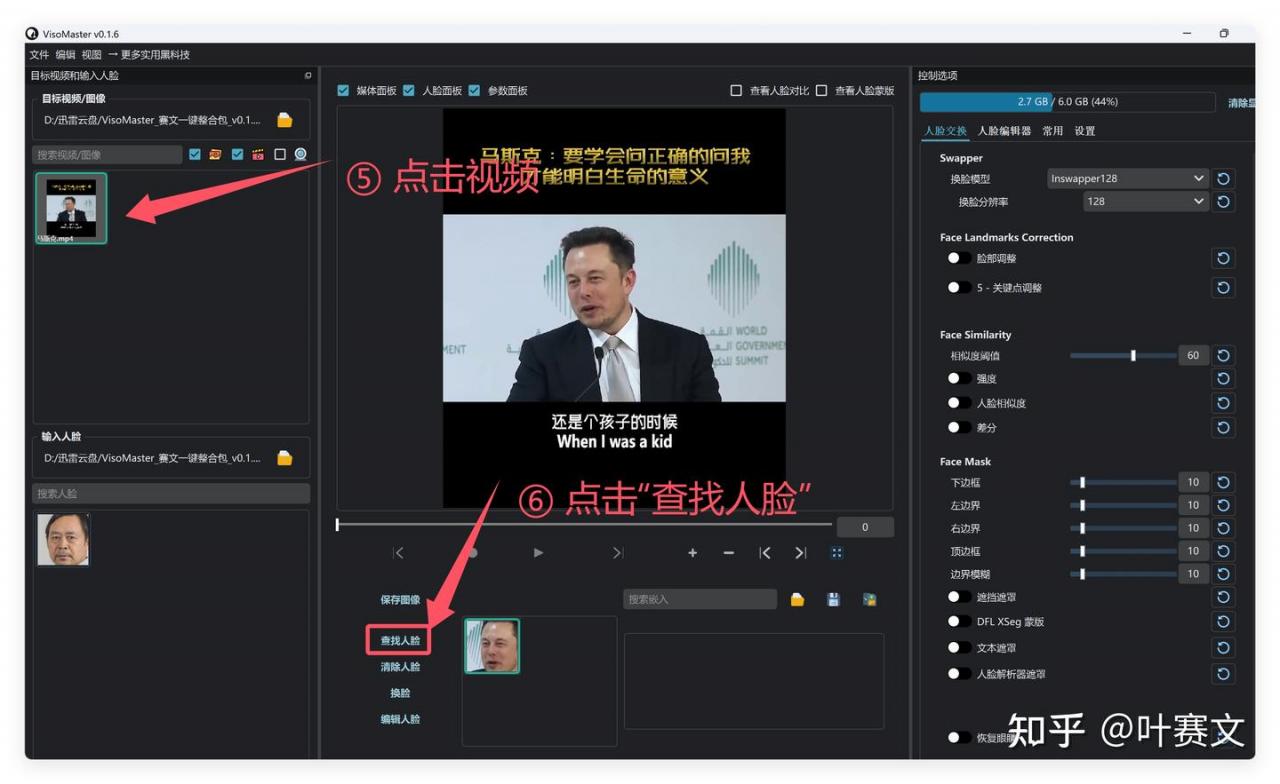This screenshot has height=784, width=1280.
Task: Reset 右边界 value
Action: (1223, 528)
